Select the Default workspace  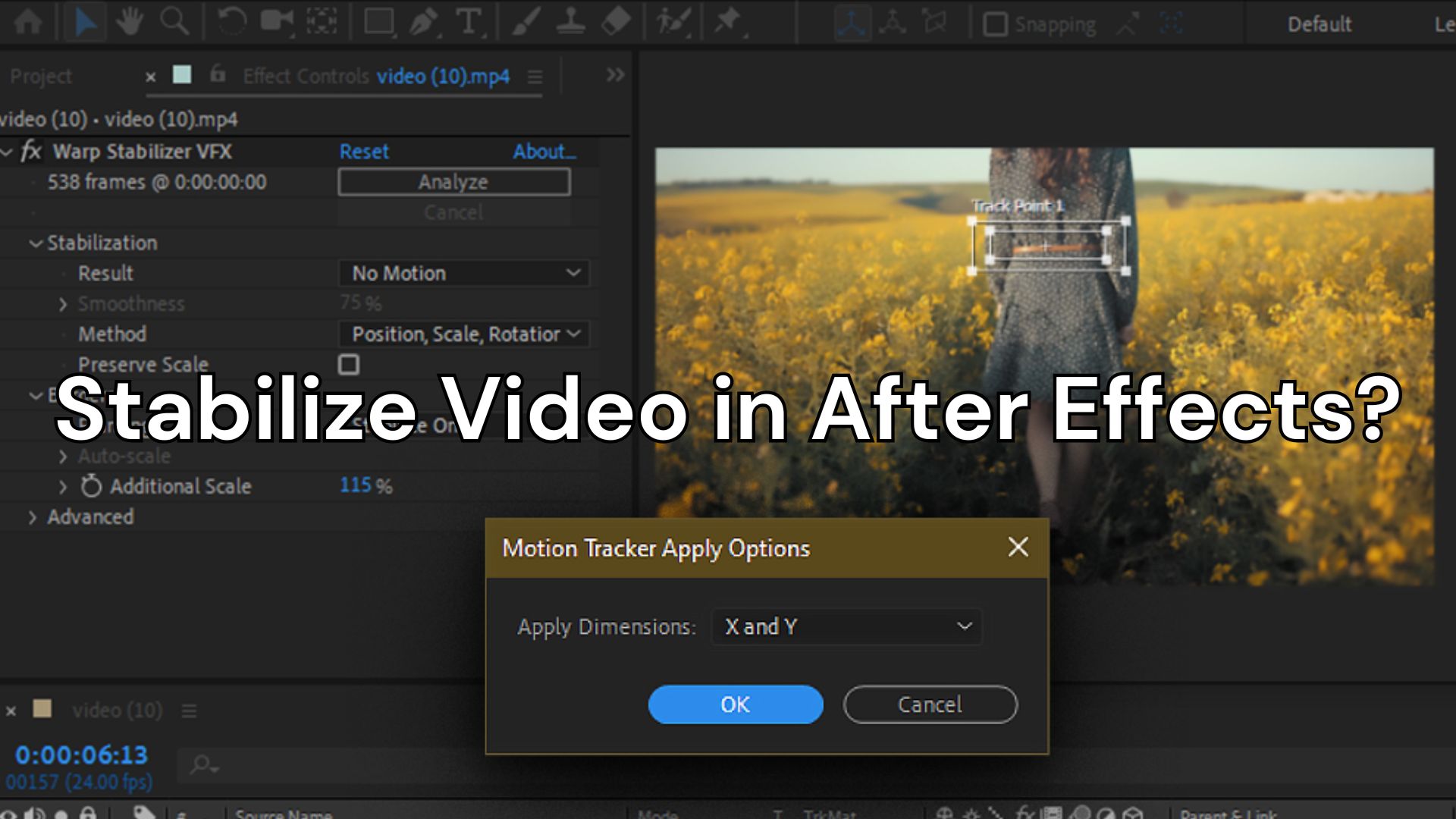pos(1319,24)
